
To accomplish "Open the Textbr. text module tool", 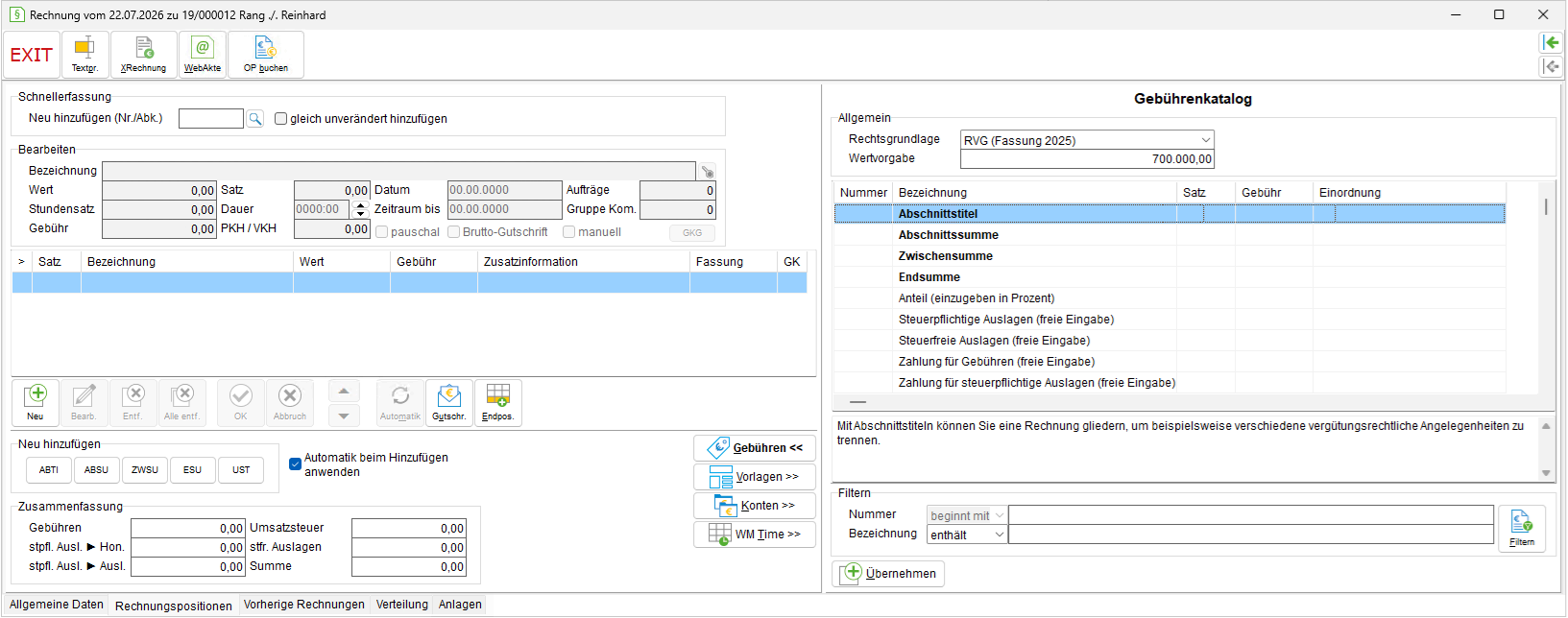I will (x=84, y=55).
